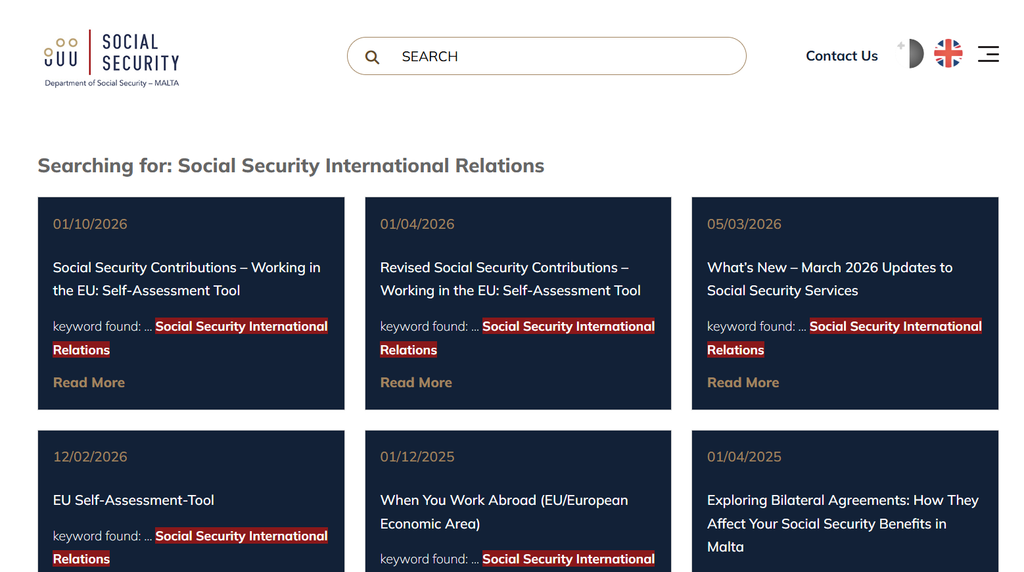Click the date 01/04/2026

(x=417, y=224)
